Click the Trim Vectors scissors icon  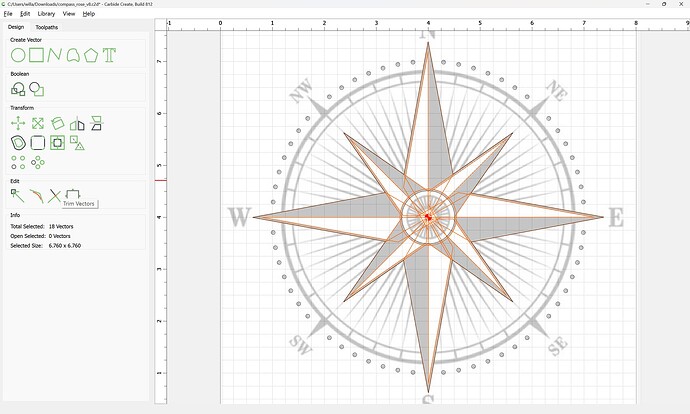55,196
